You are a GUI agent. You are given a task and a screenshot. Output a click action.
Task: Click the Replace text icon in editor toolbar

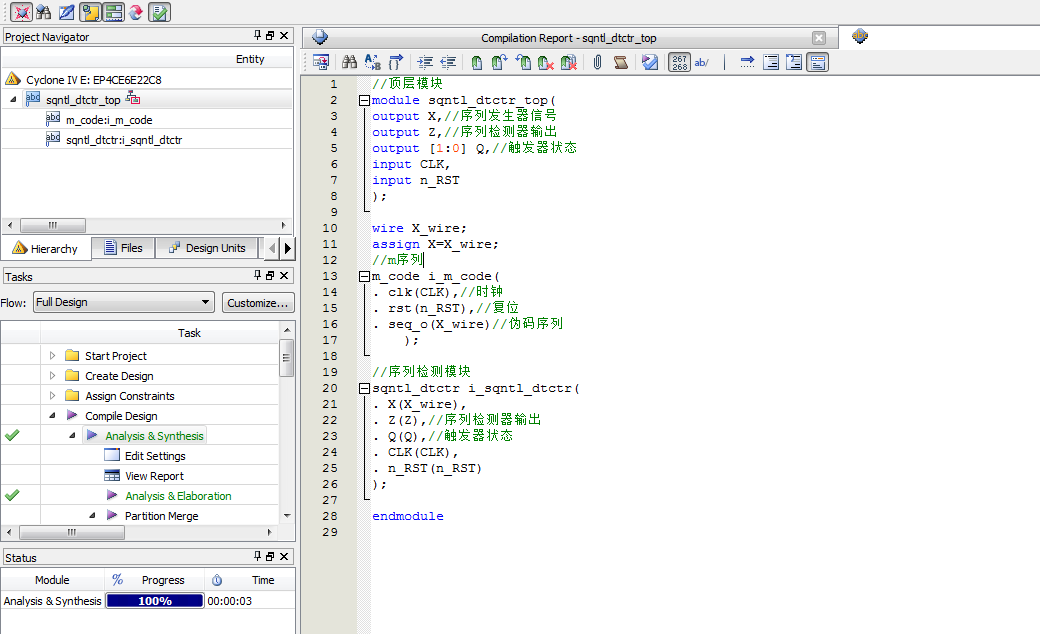373,62
